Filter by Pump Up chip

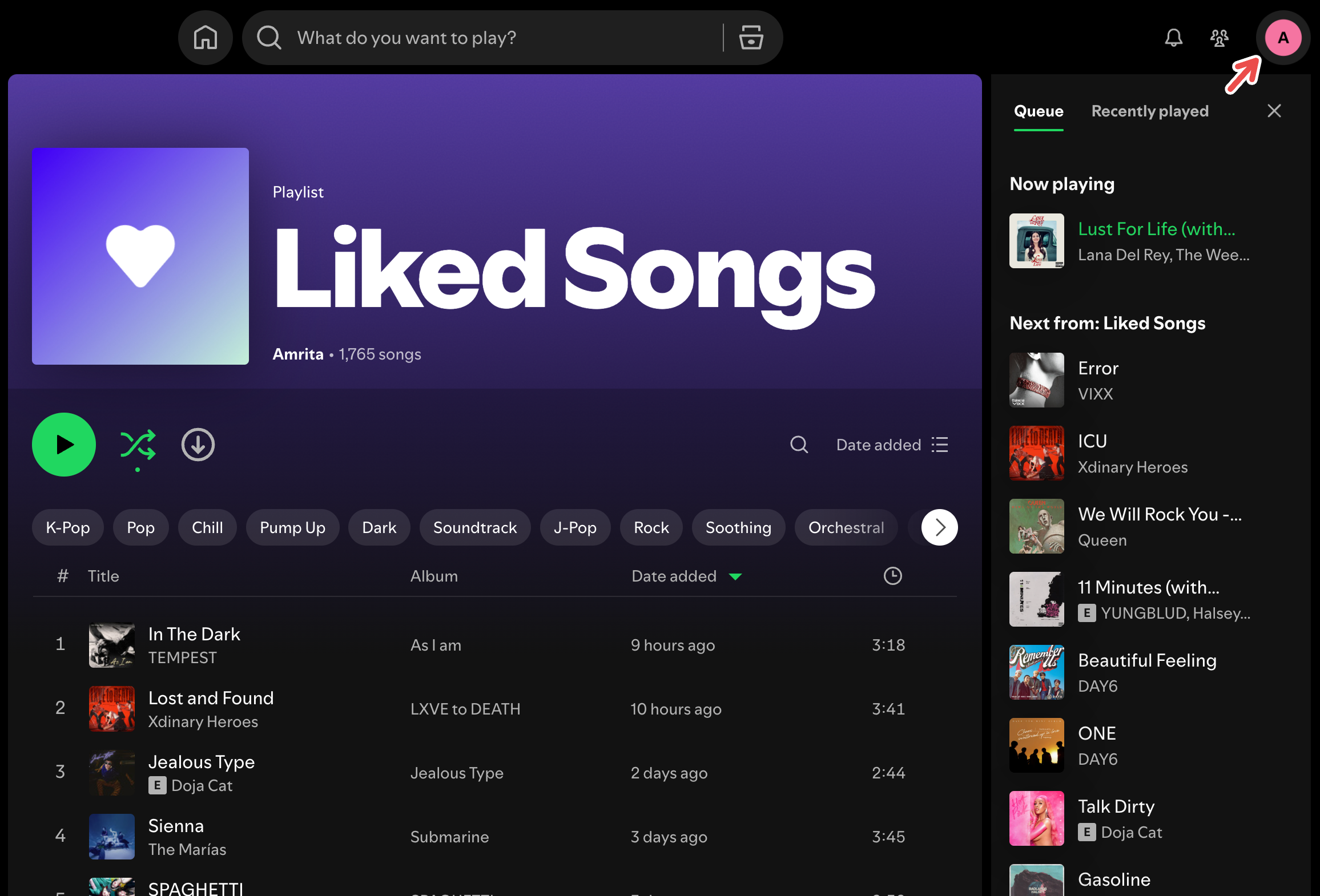tap(293, 527)
